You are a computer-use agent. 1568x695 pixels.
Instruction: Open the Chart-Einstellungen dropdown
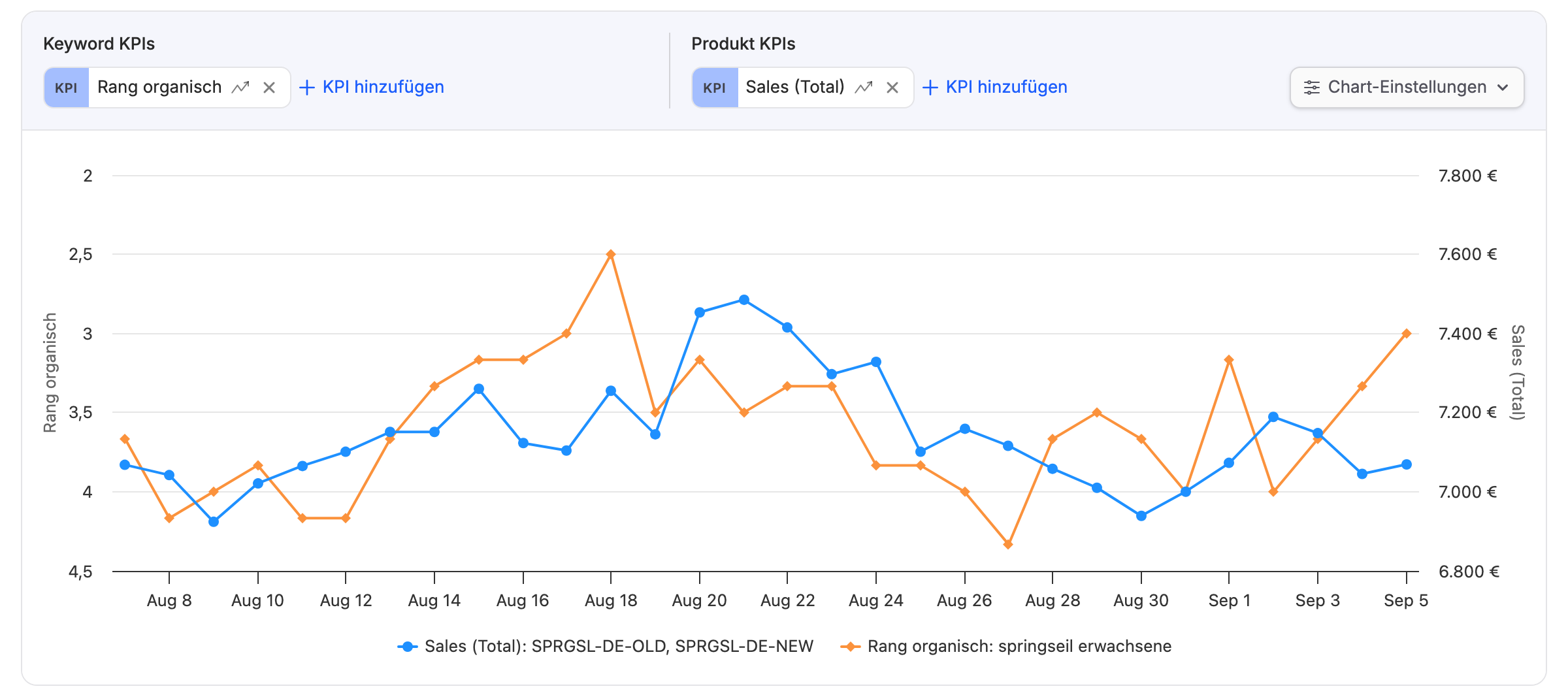(x=1407, y=88)
